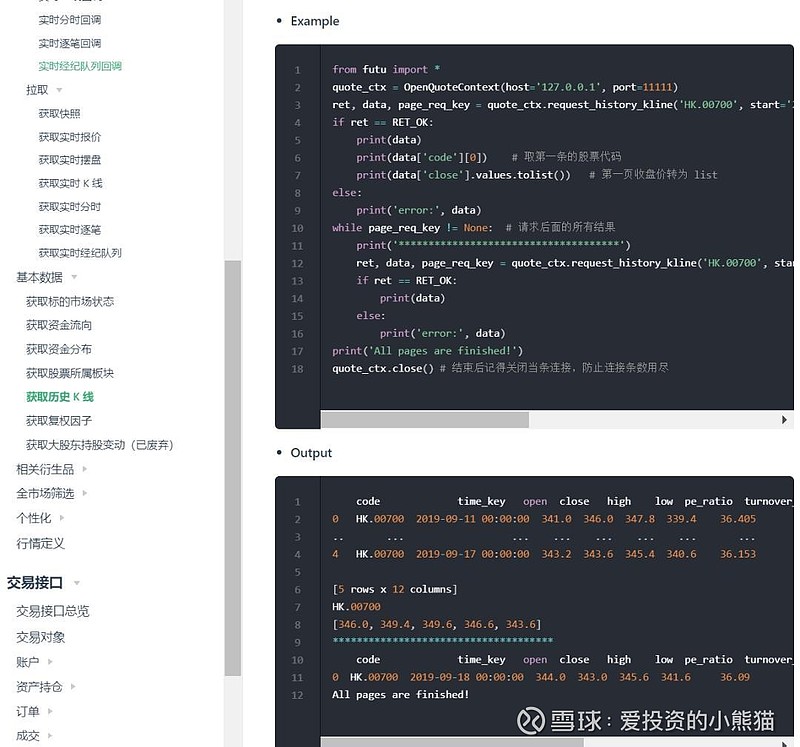Click the right arrow on the Example code scrollbar

click(x=786, y=418)
